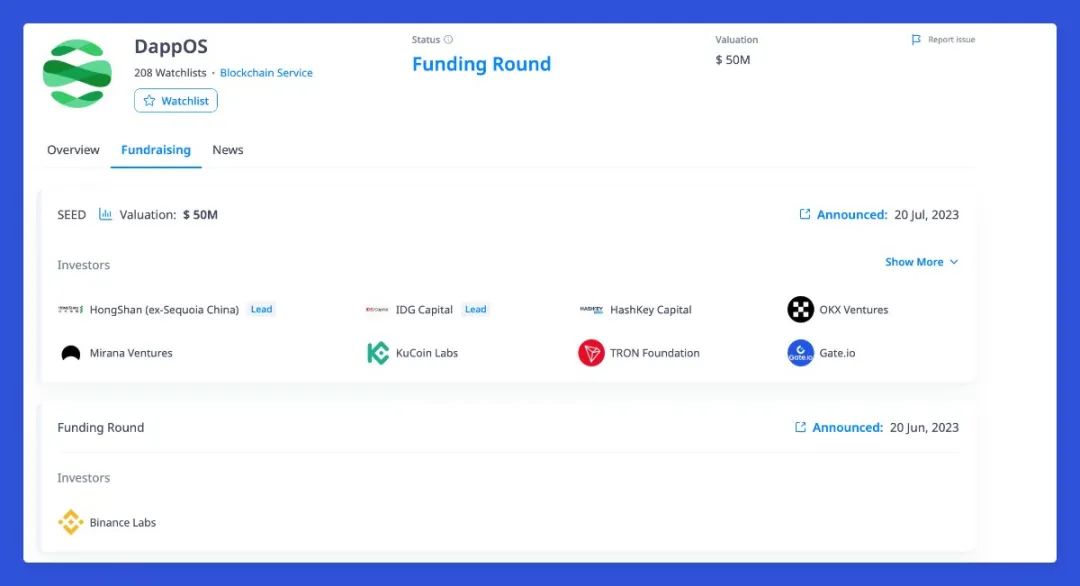Click the blue Funding Round status heading
The width and height of the screenshot is (1080, 586).
pos(481,64)
